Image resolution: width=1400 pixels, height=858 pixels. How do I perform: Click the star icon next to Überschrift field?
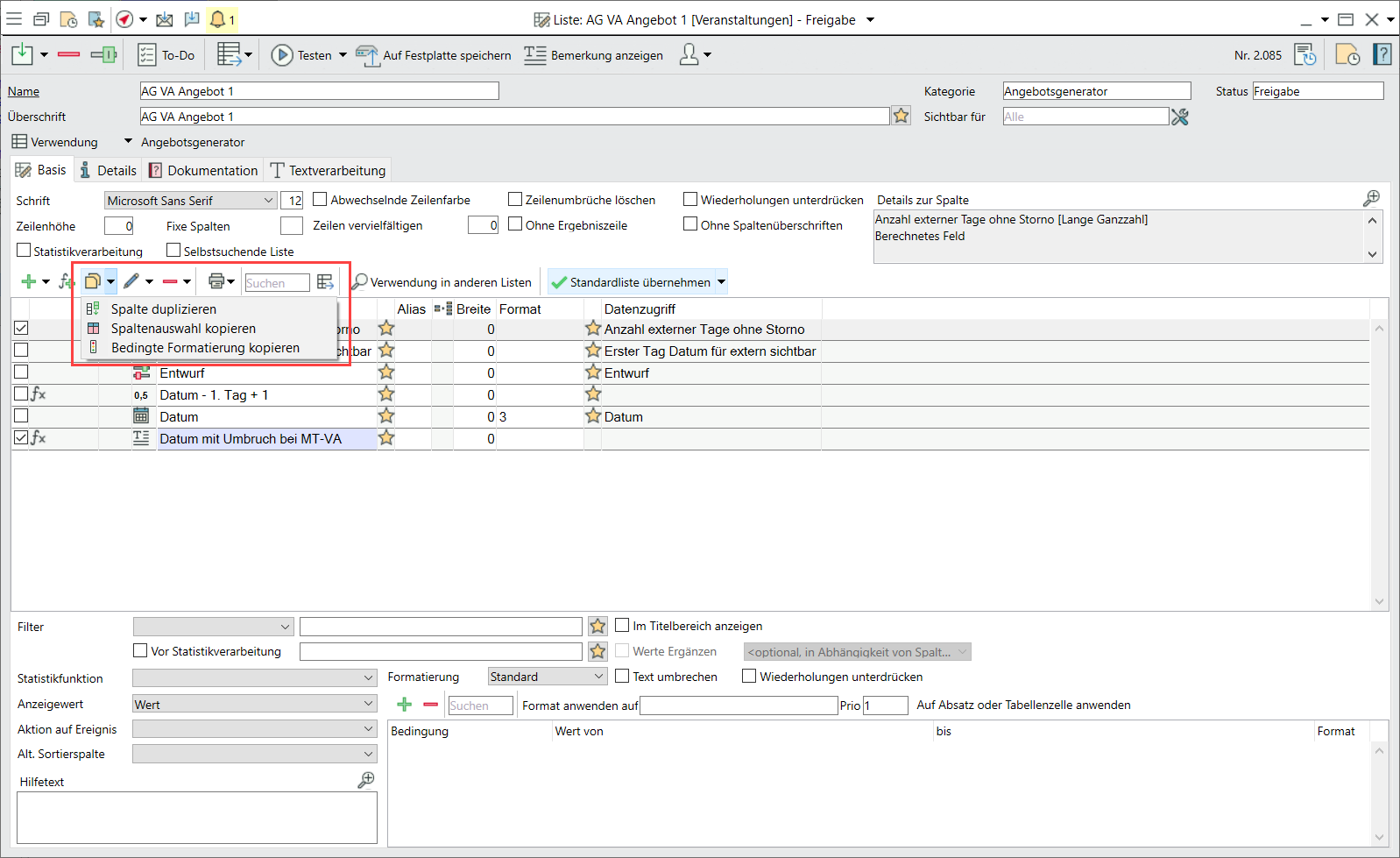[x=901, y=116]
